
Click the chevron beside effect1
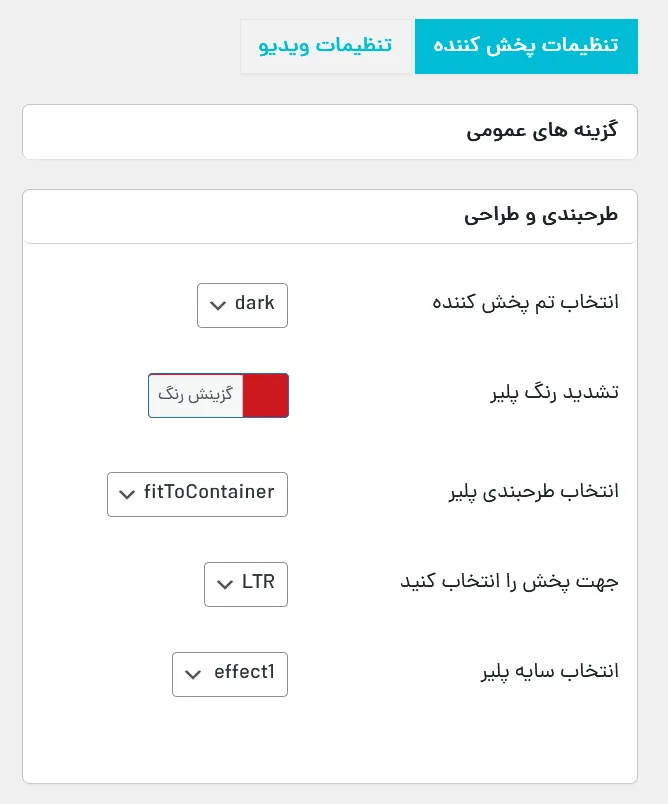pos(193,674)
